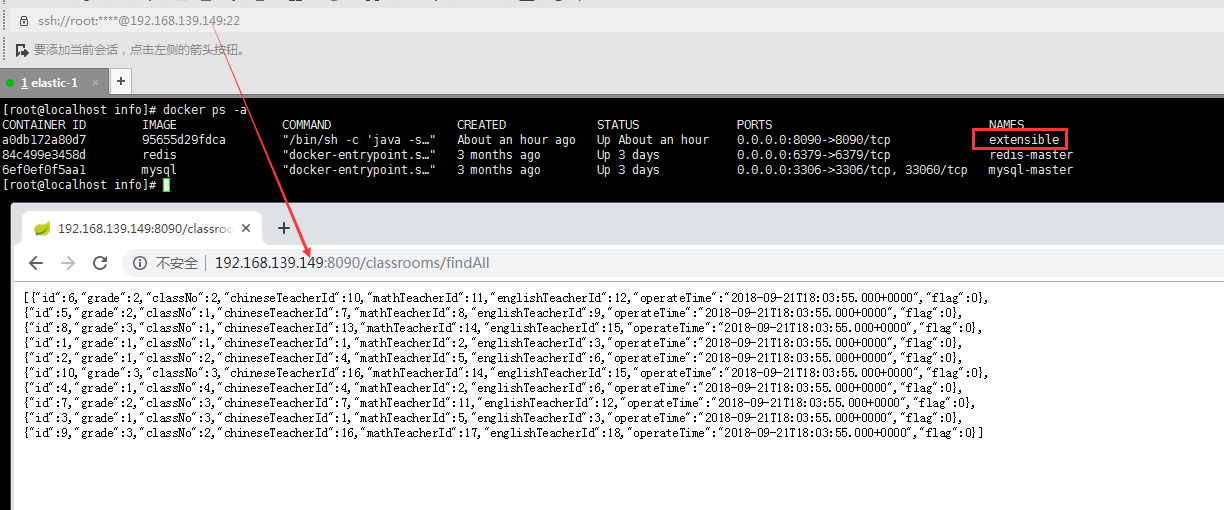This screenshot has height=510, width=1224.
Task: Click the ssh://root address field
Action: pyautogui.click(x=139, y=20)
